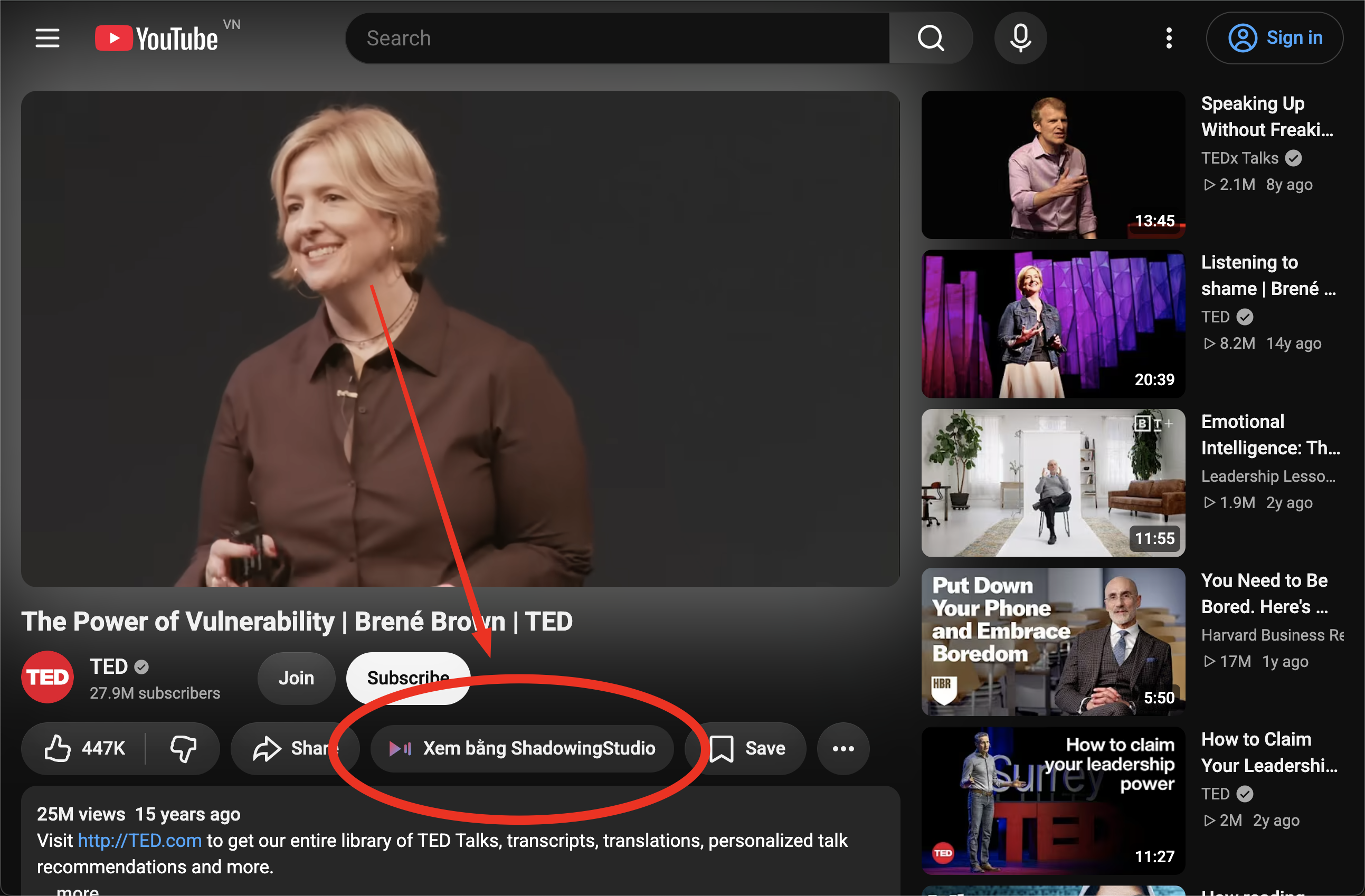Start voice search with microphone icon
The height and width of the screenshot is (896, 1365).
click(x=1020, y=38)
